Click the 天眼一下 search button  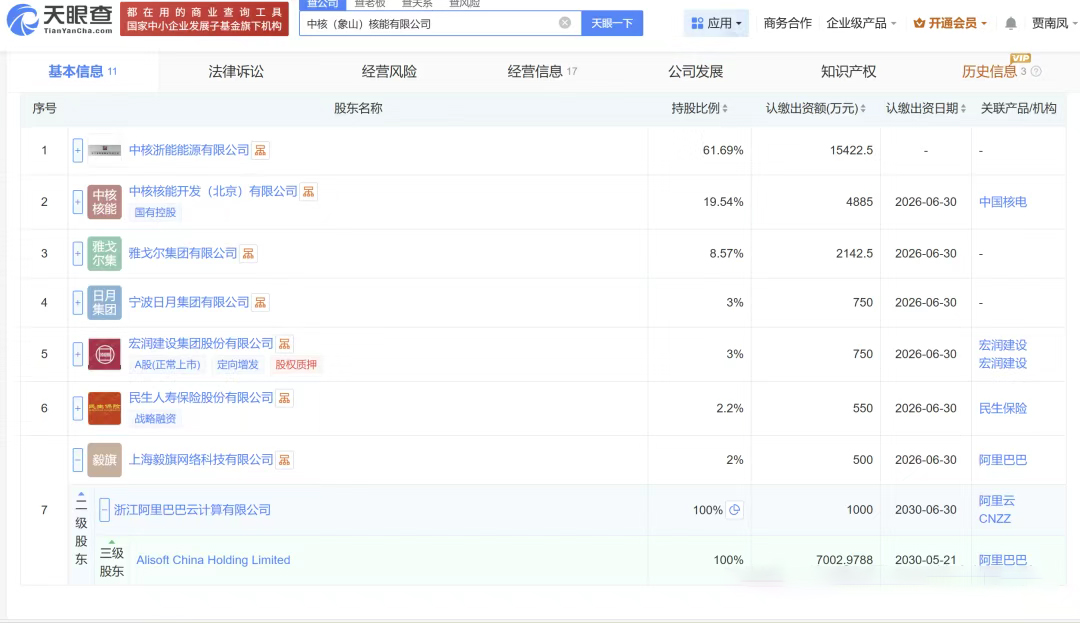tap(612, 23)
